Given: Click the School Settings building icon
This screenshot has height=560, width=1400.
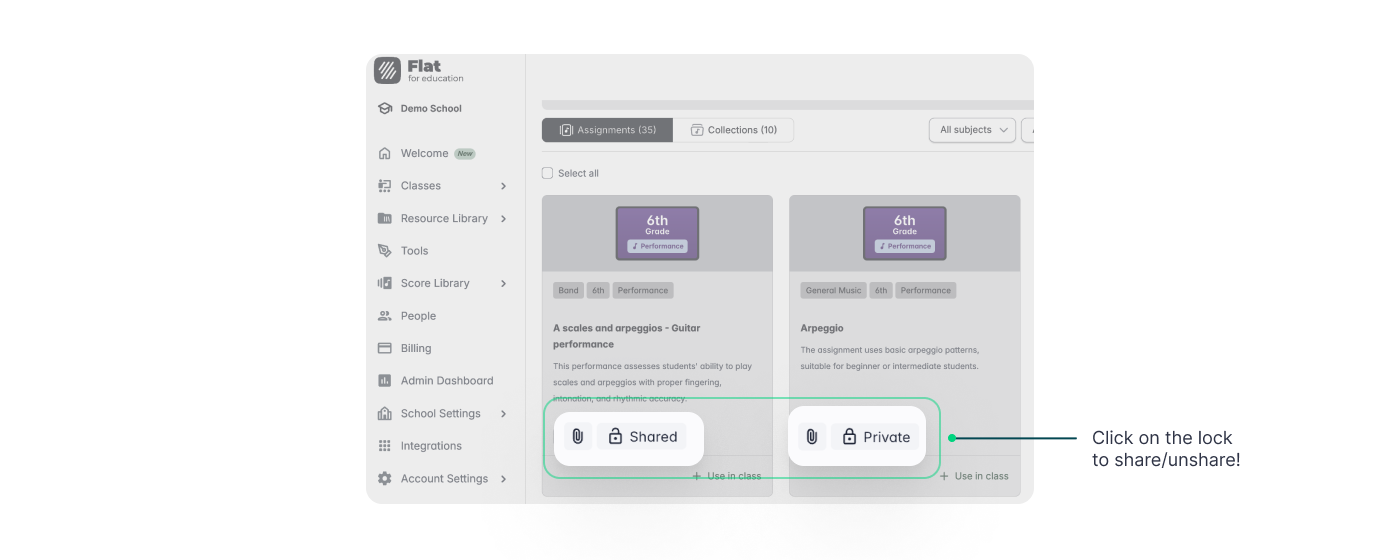Looking at the screenshot, I should 385,414.
